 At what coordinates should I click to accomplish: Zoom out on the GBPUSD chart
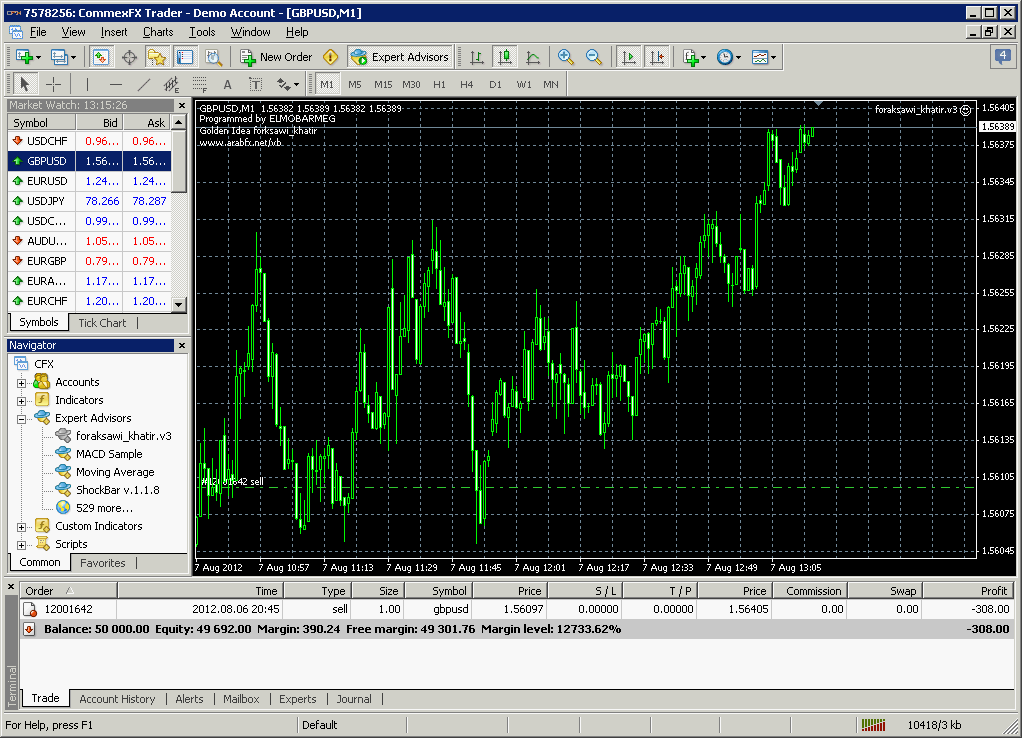click(593, 57)
